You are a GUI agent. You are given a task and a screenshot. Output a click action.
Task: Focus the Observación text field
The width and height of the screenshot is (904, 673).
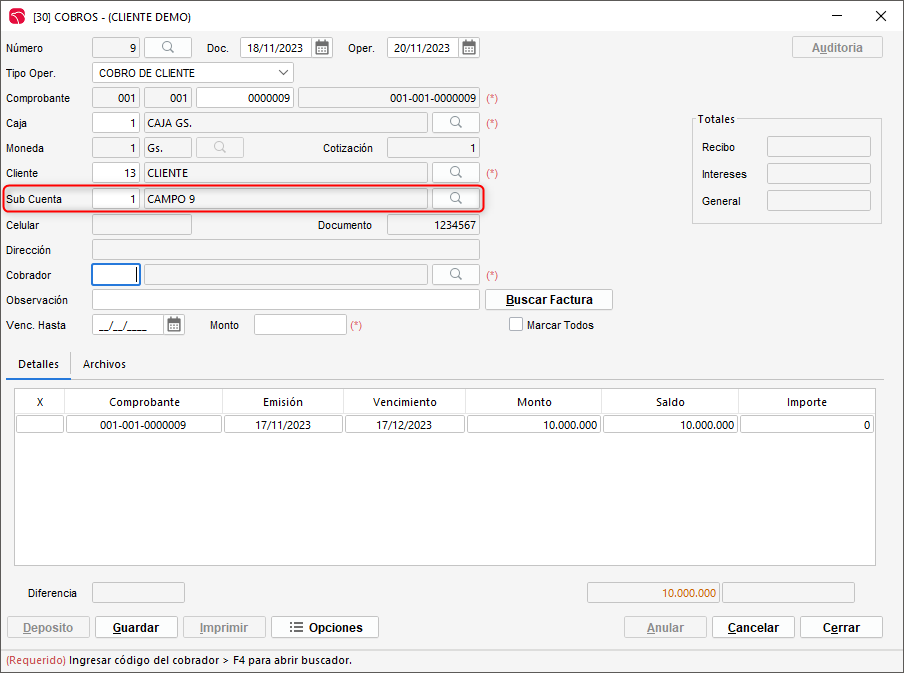coord(285,300)
